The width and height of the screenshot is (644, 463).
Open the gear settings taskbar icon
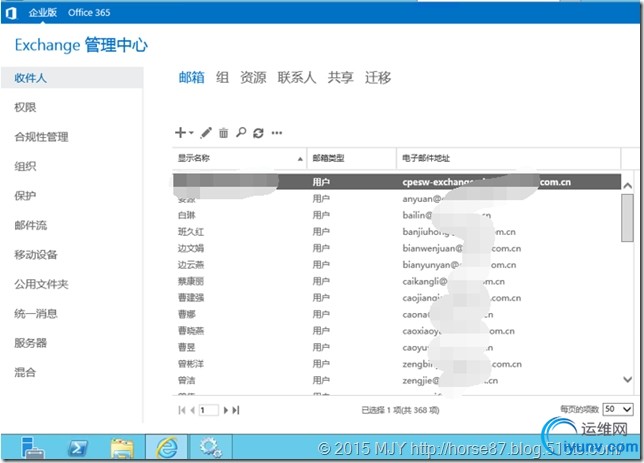click(x=210, y=447)
